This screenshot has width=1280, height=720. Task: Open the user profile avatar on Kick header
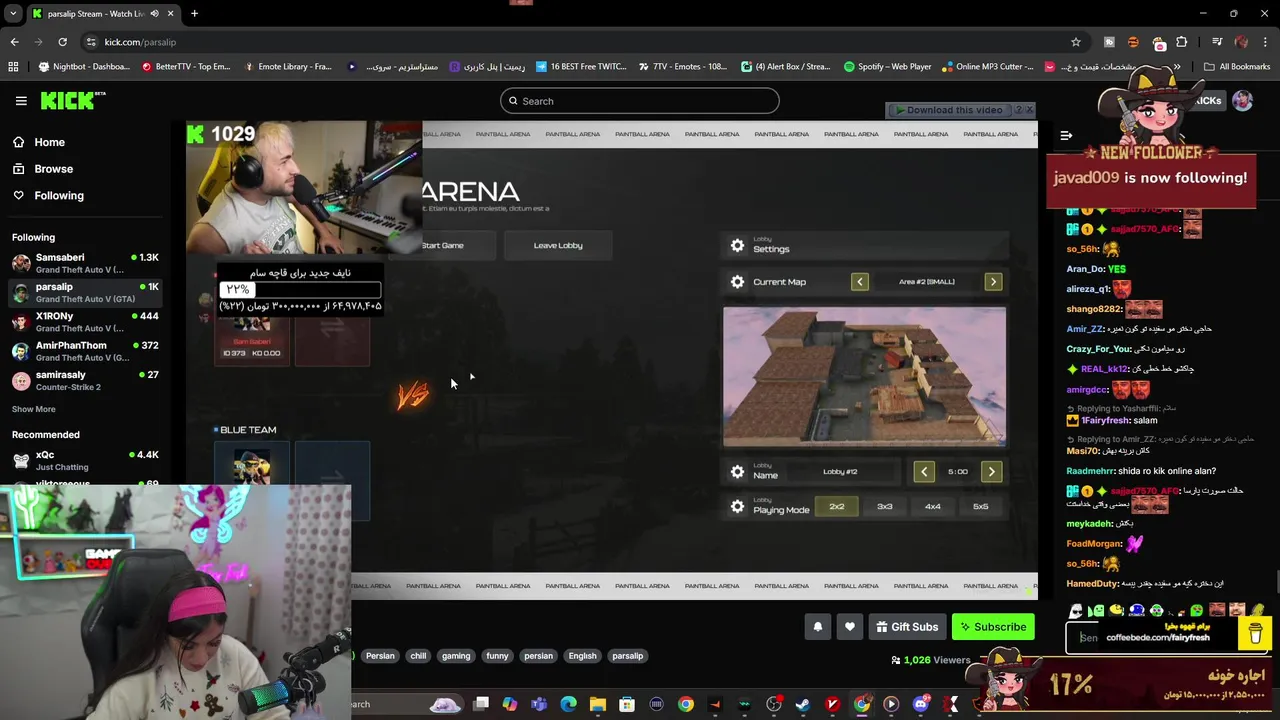tap(1242, 100)
